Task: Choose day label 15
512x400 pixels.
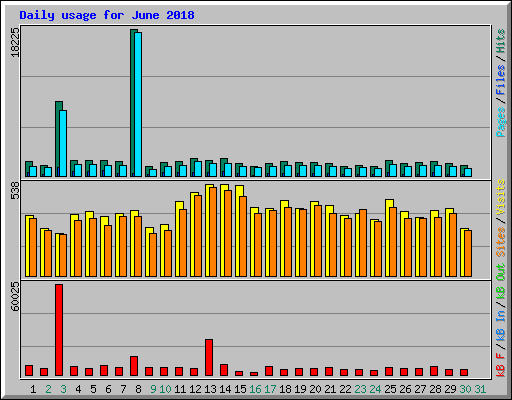Action: [240, 389]
